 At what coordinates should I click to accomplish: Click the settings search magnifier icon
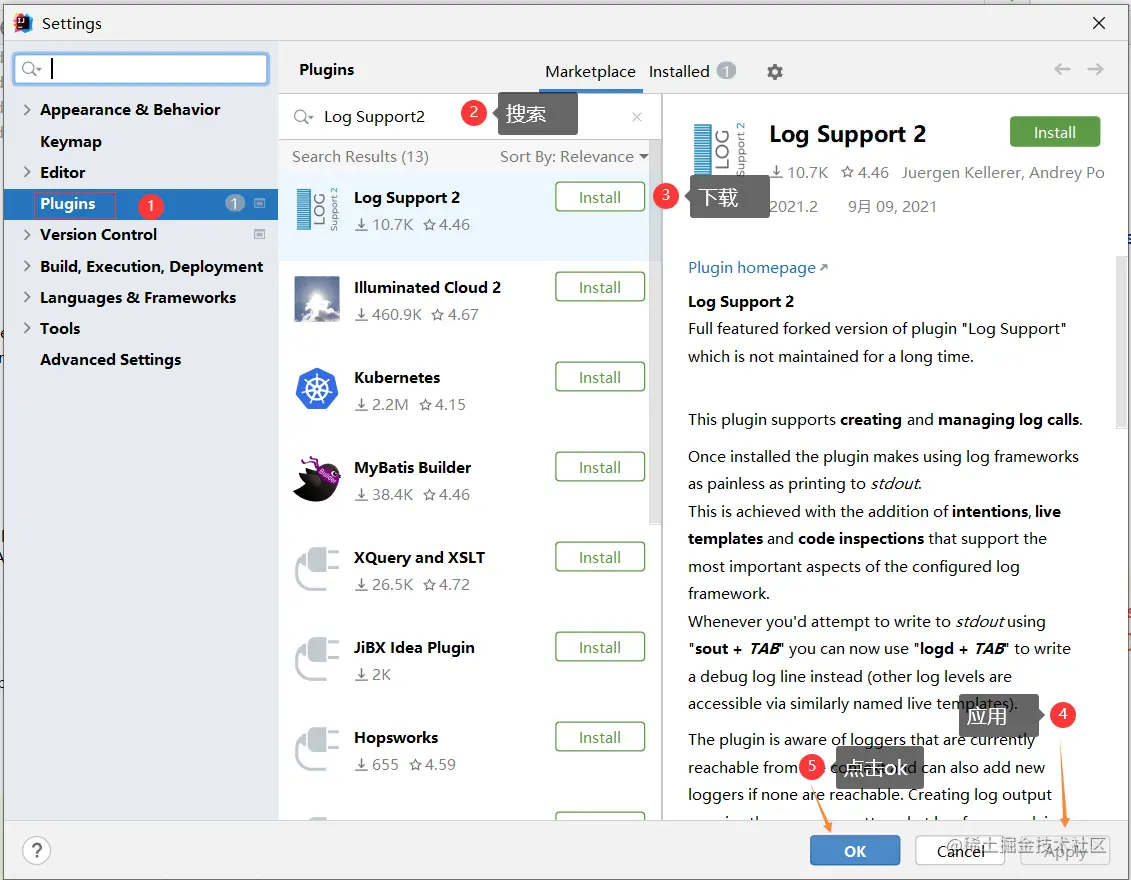pyautogui.click(x=30, y=69)
